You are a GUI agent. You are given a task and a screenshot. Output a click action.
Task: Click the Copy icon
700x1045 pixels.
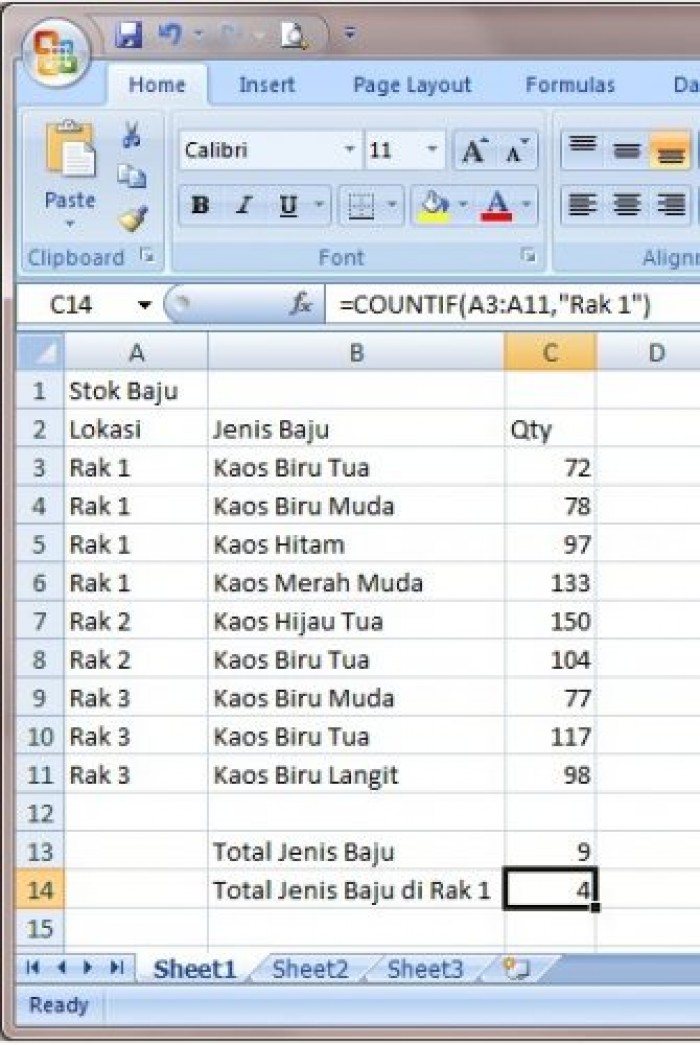(132, 177)
